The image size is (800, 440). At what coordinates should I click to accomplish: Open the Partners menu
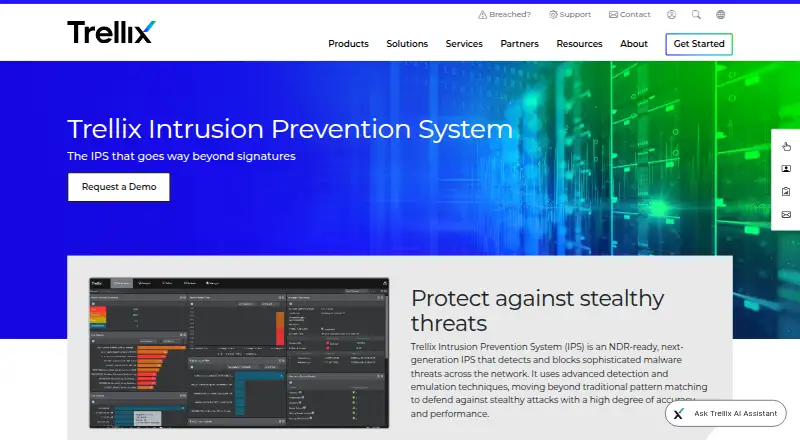[519, 44]
